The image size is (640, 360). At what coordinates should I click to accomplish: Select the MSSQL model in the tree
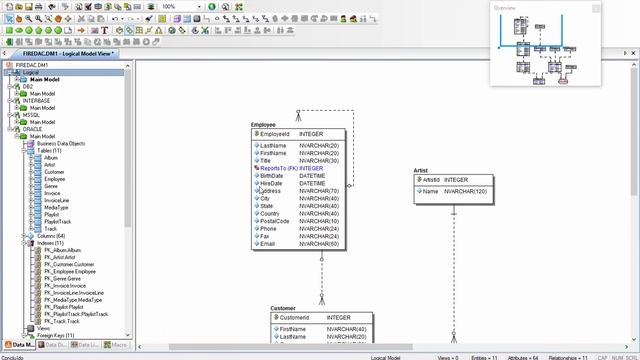click(x=31, y=115)
